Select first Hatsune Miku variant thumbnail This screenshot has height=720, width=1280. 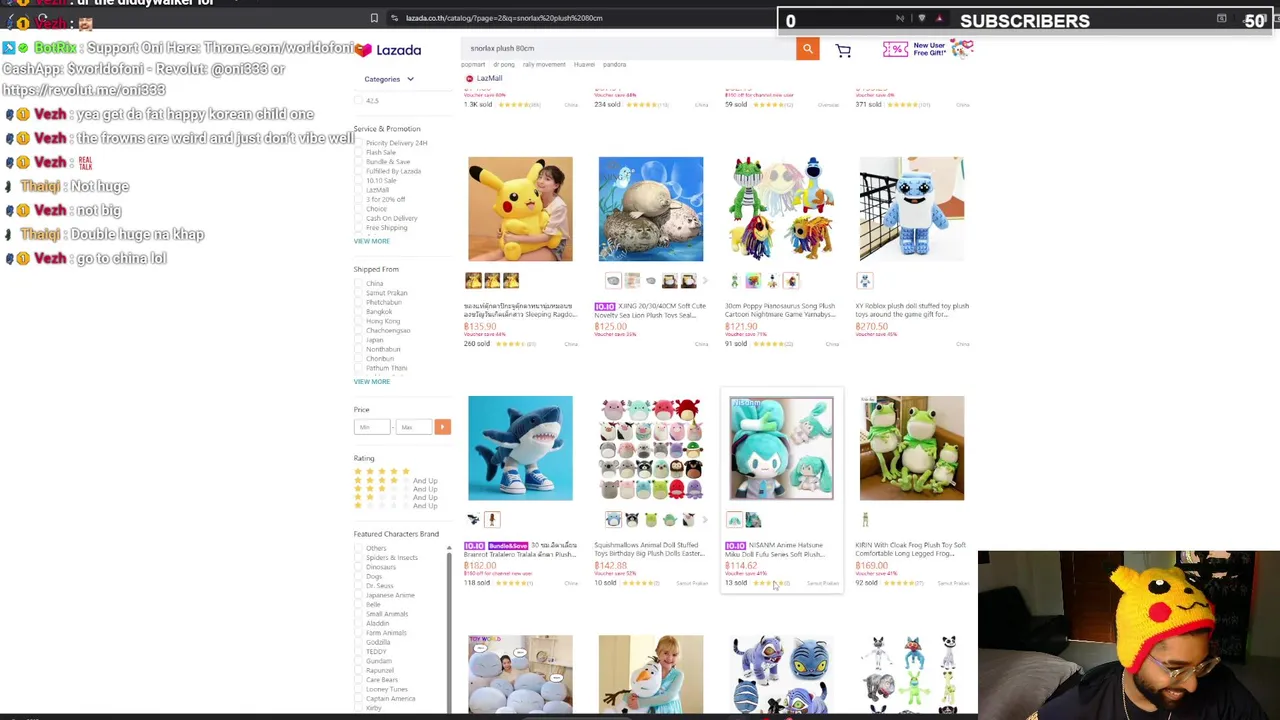(x=734, y=520)
